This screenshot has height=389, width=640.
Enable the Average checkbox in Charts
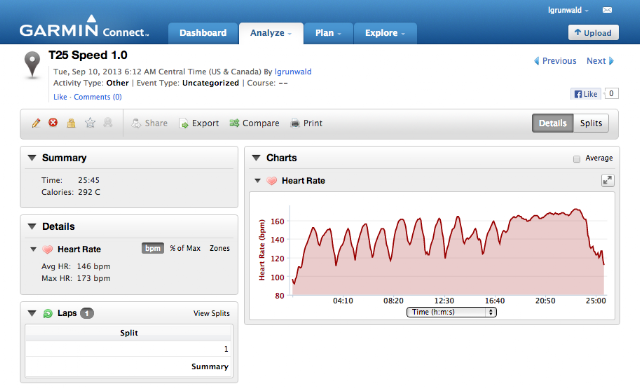pyautogui.click(x=576, y=159)
